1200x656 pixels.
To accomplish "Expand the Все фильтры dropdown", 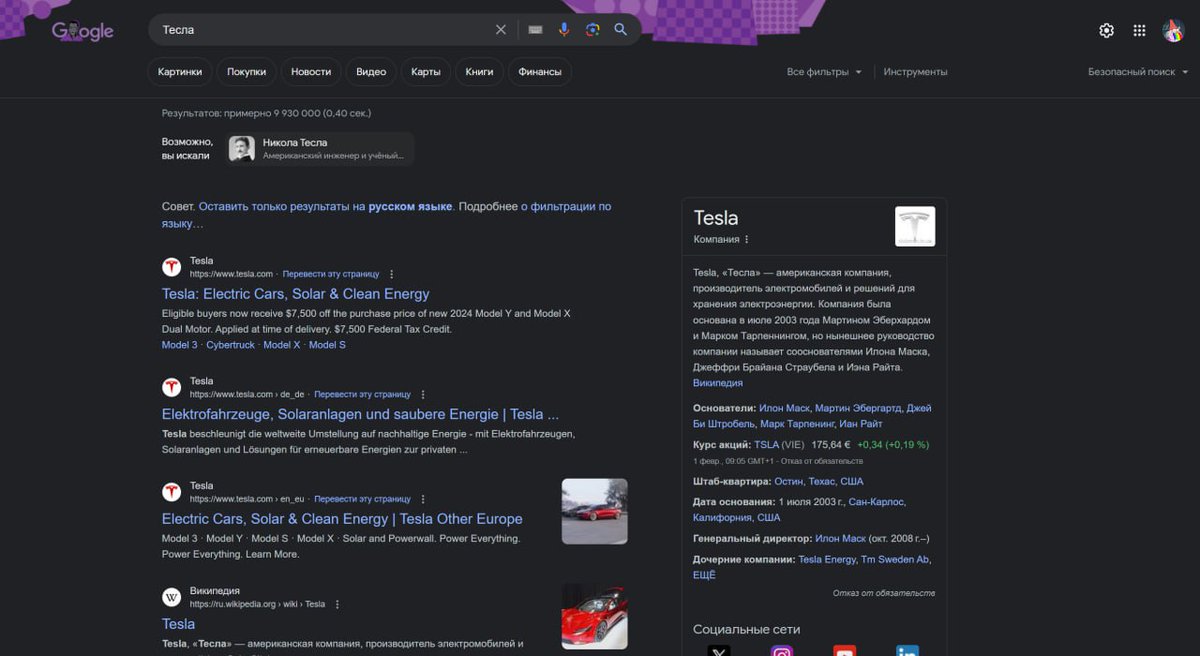I will point(824,72).
